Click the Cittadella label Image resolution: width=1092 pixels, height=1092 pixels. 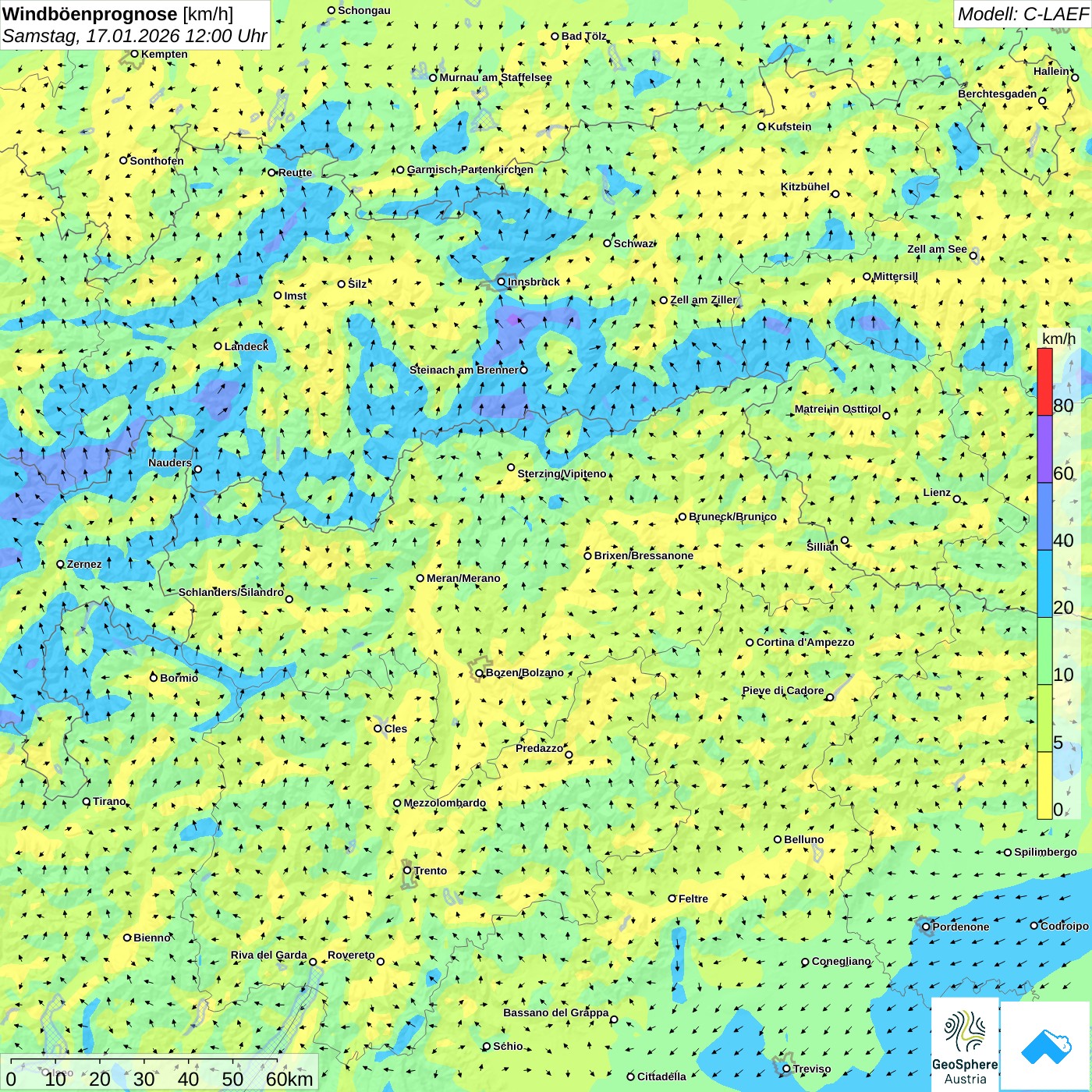pyautogui.click(x=661, y=1076)
